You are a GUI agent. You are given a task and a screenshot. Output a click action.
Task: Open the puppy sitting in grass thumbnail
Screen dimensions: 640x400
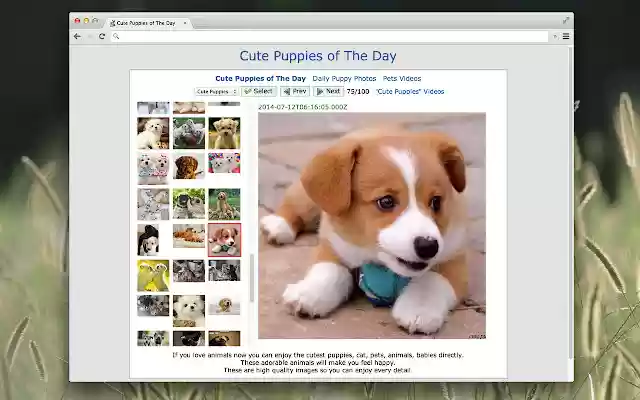pyautogui.click(x=224, y=204)
